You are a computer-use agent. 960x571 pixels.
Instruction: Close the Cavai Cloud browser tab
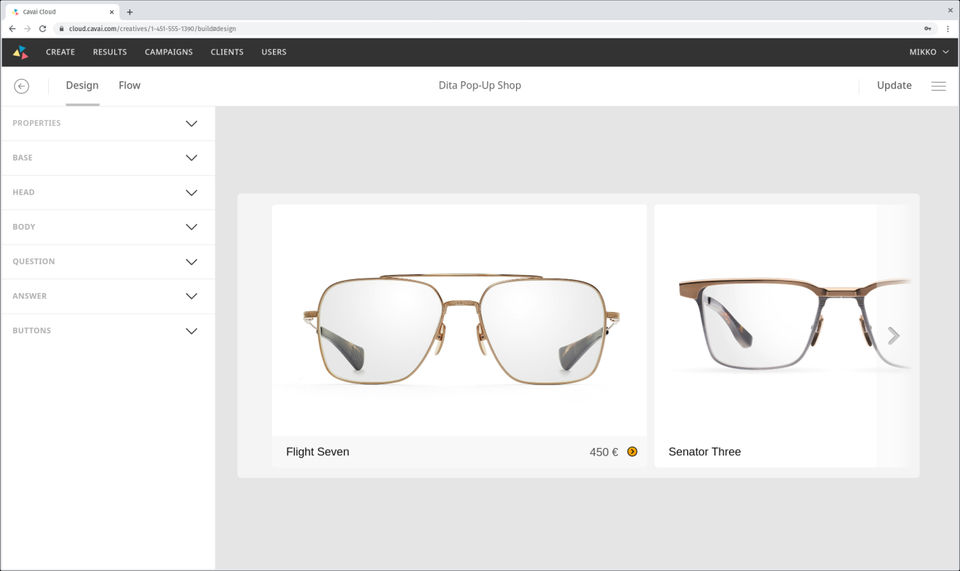(111, 12)
